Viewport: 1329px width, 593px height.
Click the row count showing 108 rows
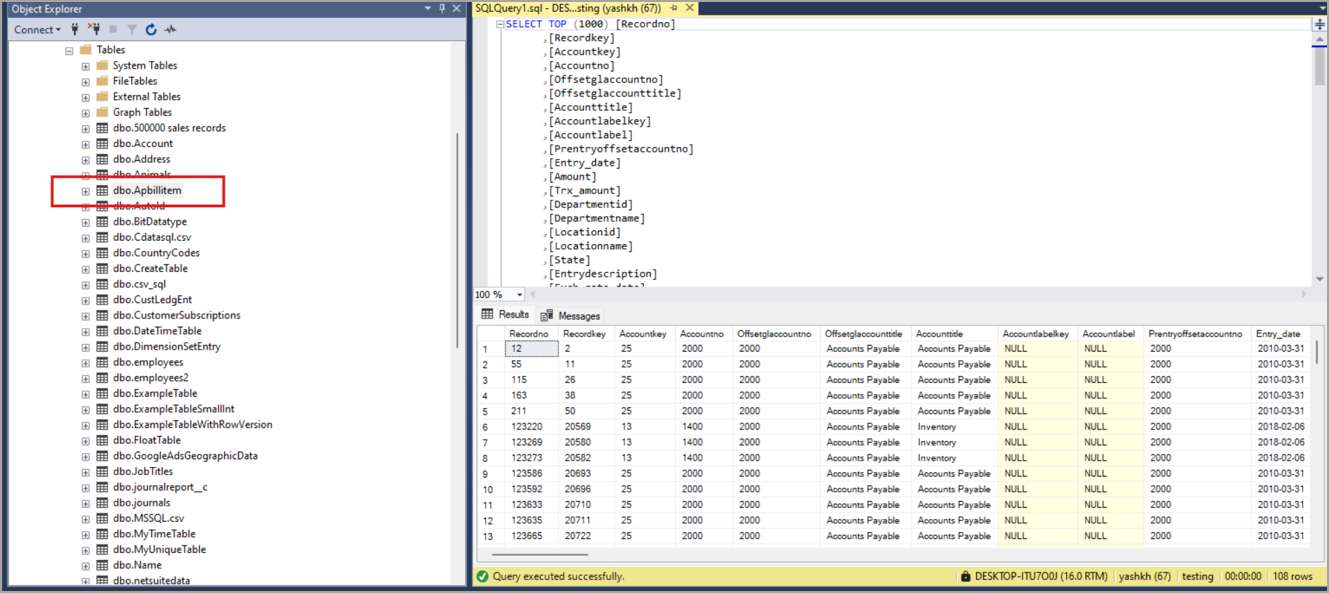pyautogui.click(x=1294, y=576)
